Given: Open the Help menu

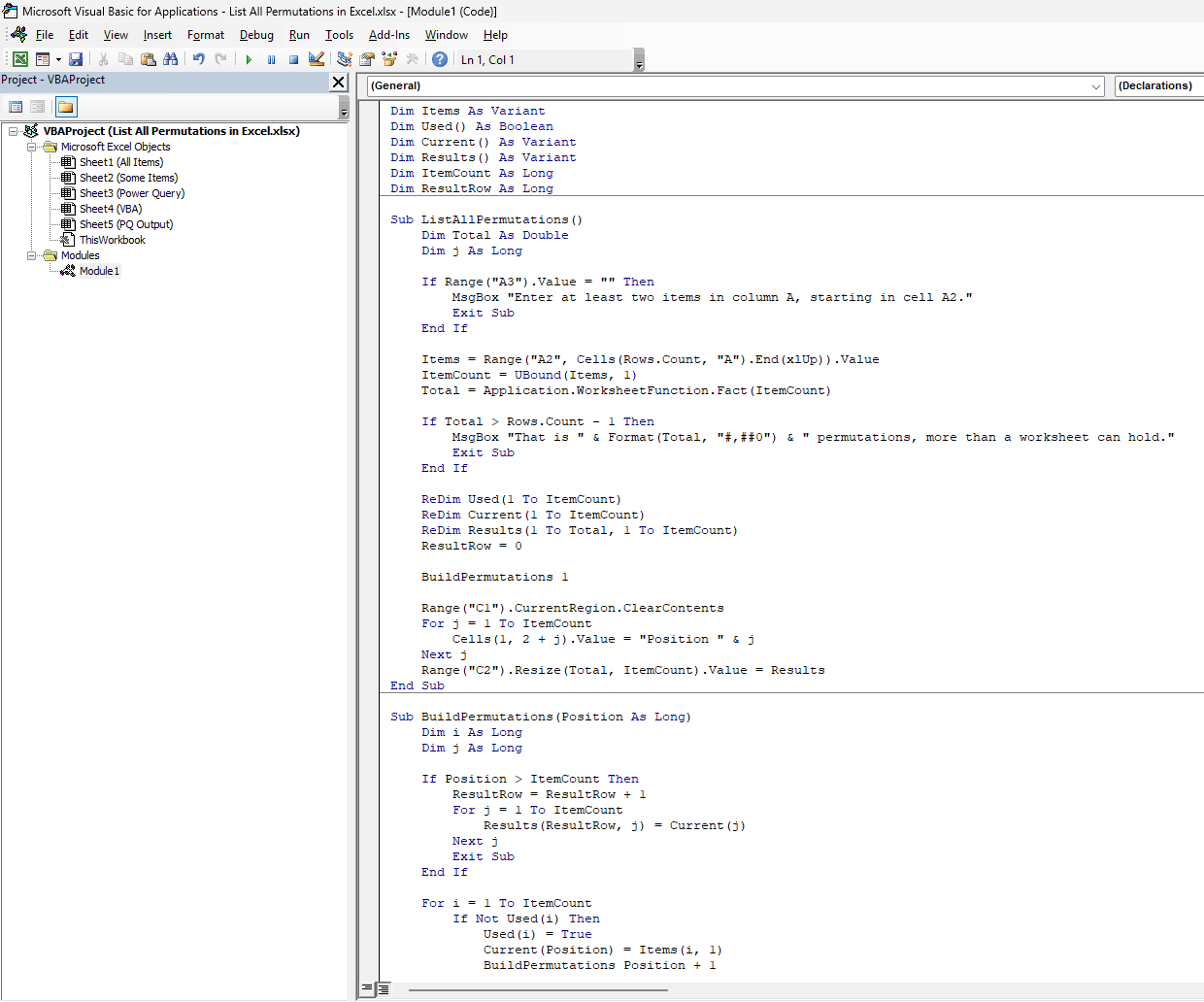Looking at the screenshot, I should 495,35.
